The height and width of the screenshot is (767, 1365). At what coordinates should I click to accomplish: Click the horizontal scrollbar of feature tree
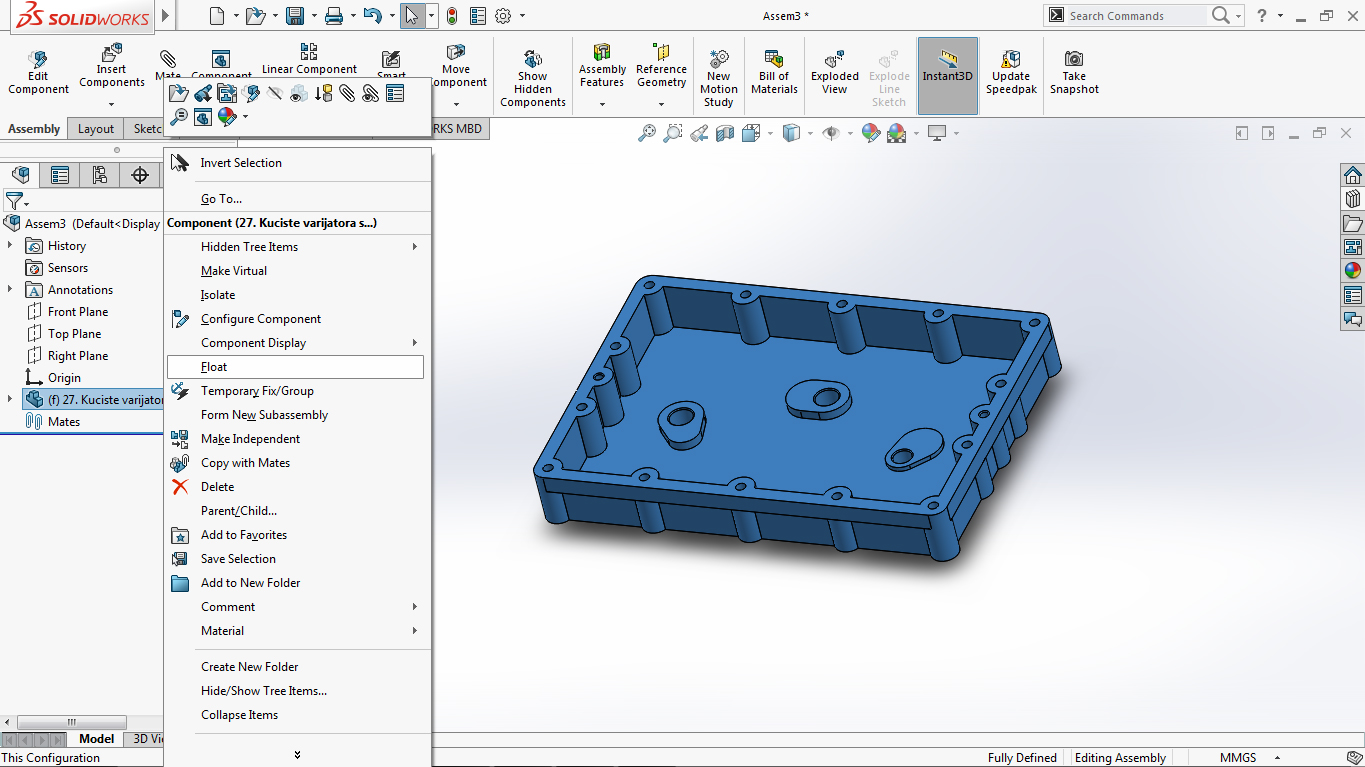[72, 722]
